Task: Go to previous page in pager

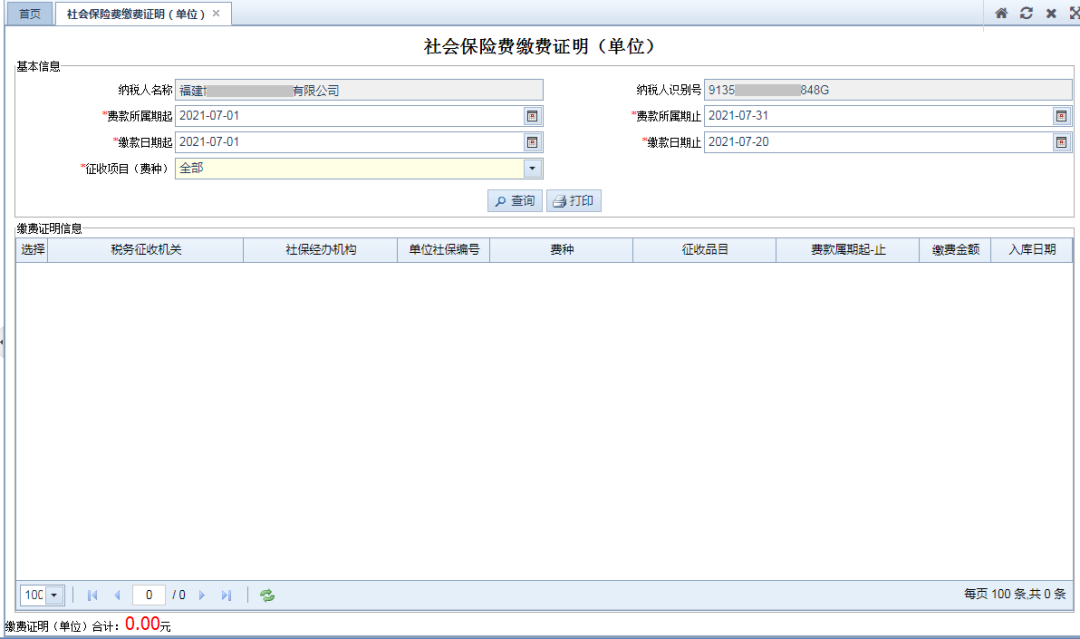Action: coord(117,595)
